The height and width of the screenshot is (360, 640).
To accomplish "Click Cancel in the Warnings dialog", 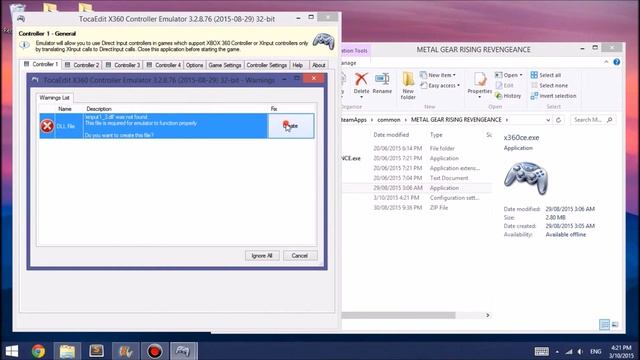I will click(300, 256).
